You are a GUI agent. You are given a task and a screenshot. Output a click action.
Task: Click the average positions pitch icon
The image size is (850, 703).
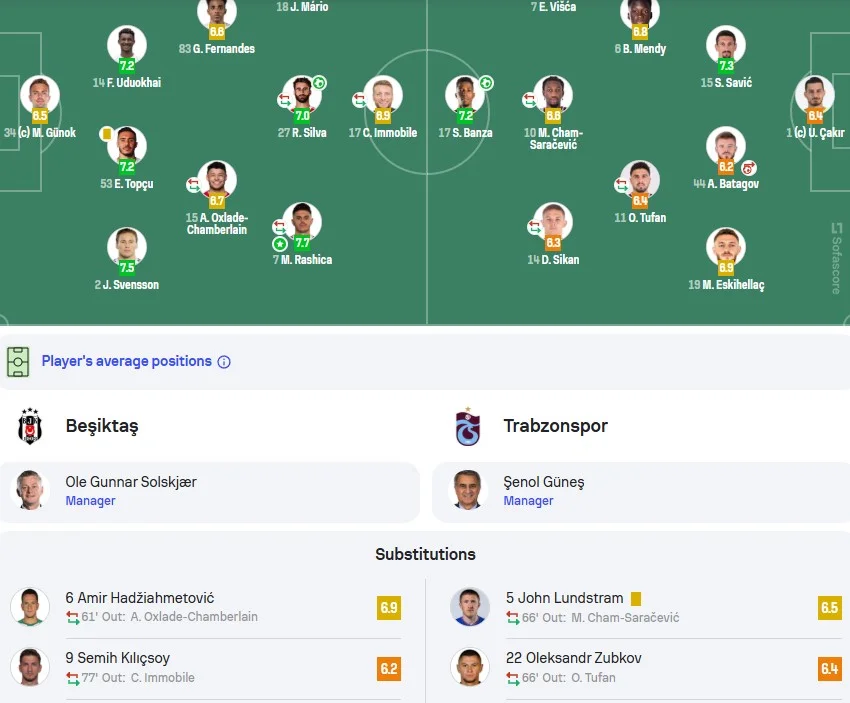click(18, 361)
